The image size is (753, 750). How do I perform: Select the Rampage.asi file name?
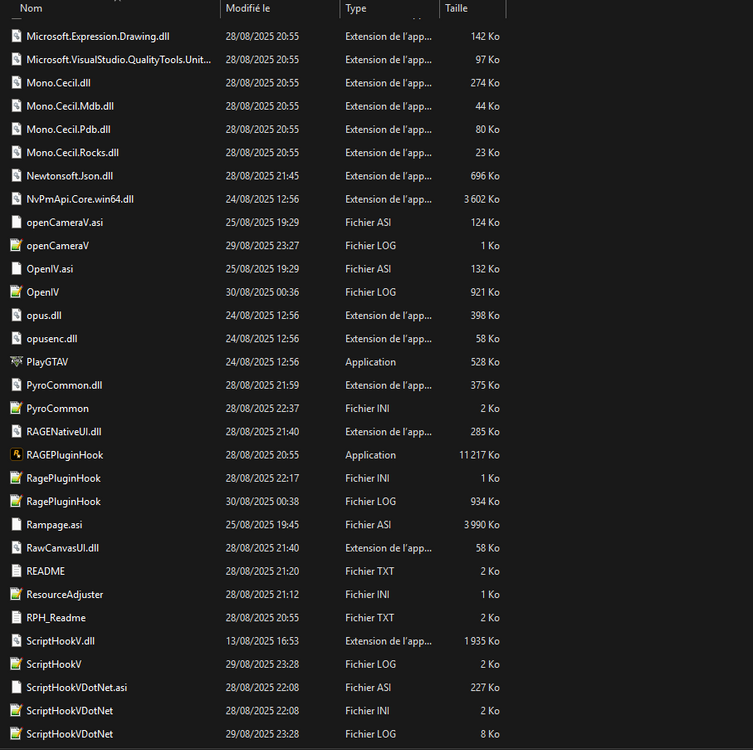click(x=54, y=525)
